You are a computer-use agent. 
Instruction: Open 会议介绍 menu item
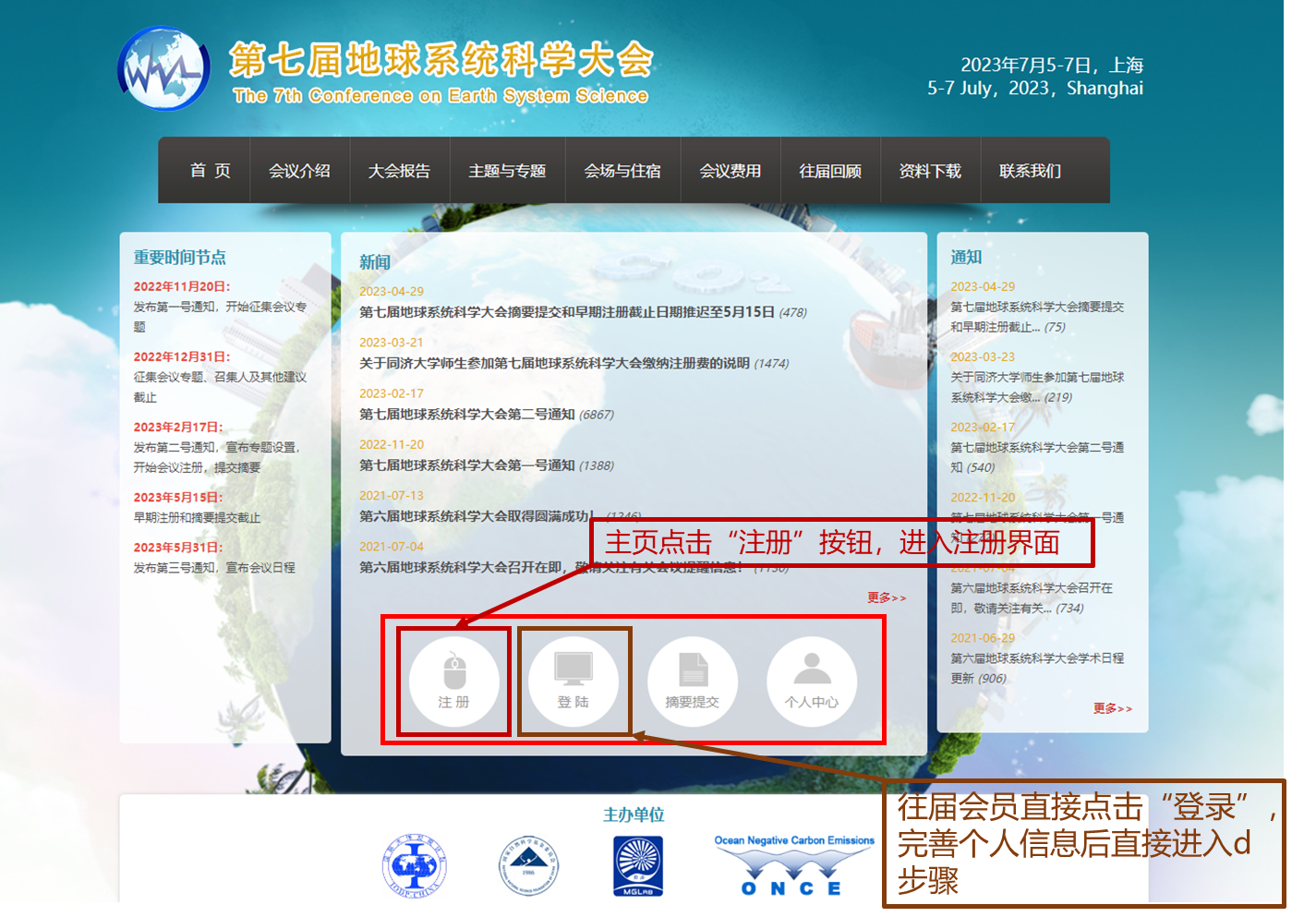pos(299,171)
